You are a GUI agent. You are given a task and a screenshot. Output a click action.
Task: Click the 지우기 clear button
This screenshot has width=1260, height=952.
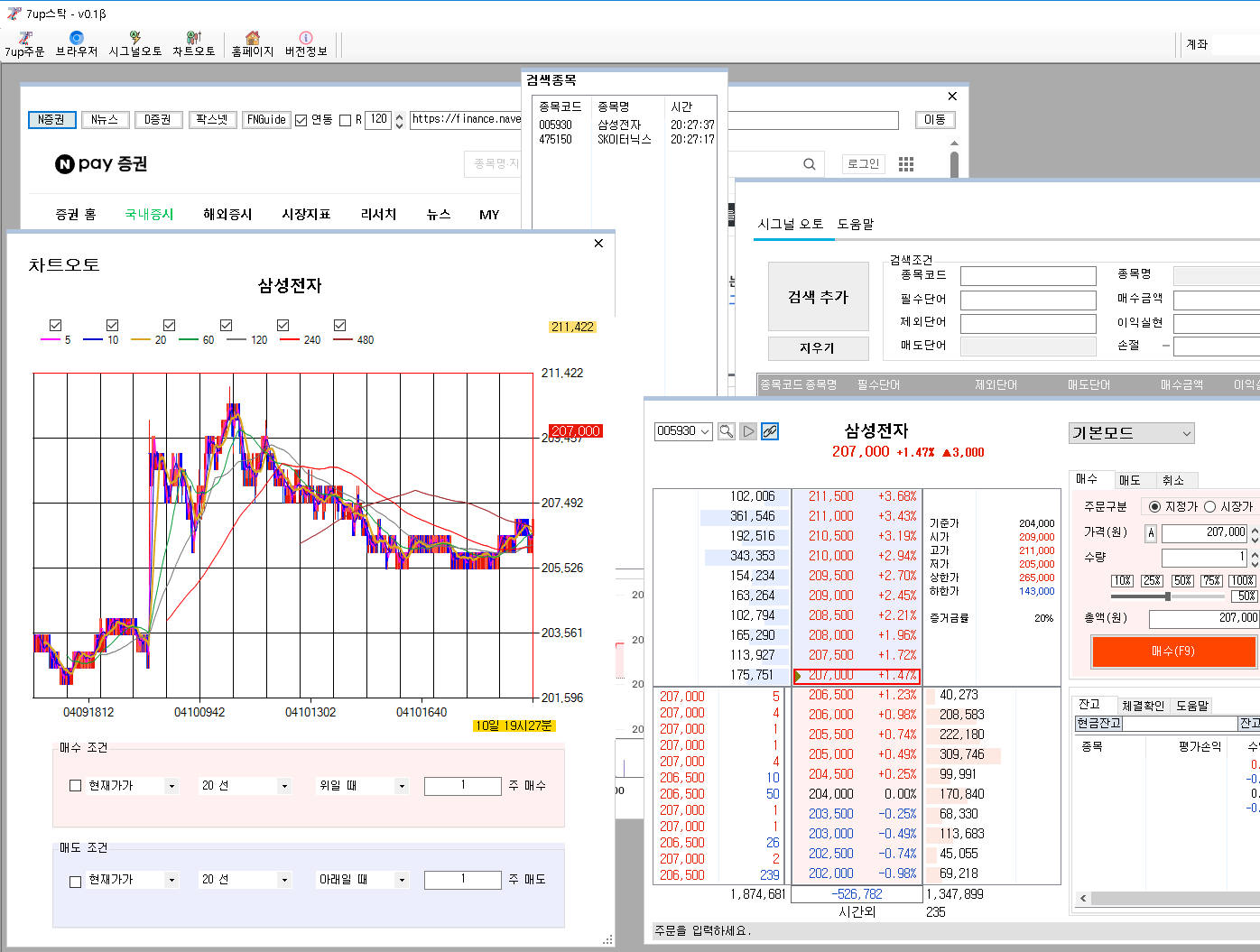819,348
